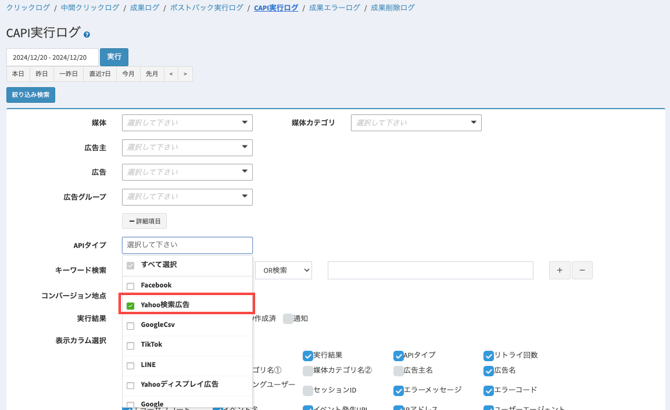Click the APIタイプ select field
The width and height of the screenshot is (670, 410).
187,245
